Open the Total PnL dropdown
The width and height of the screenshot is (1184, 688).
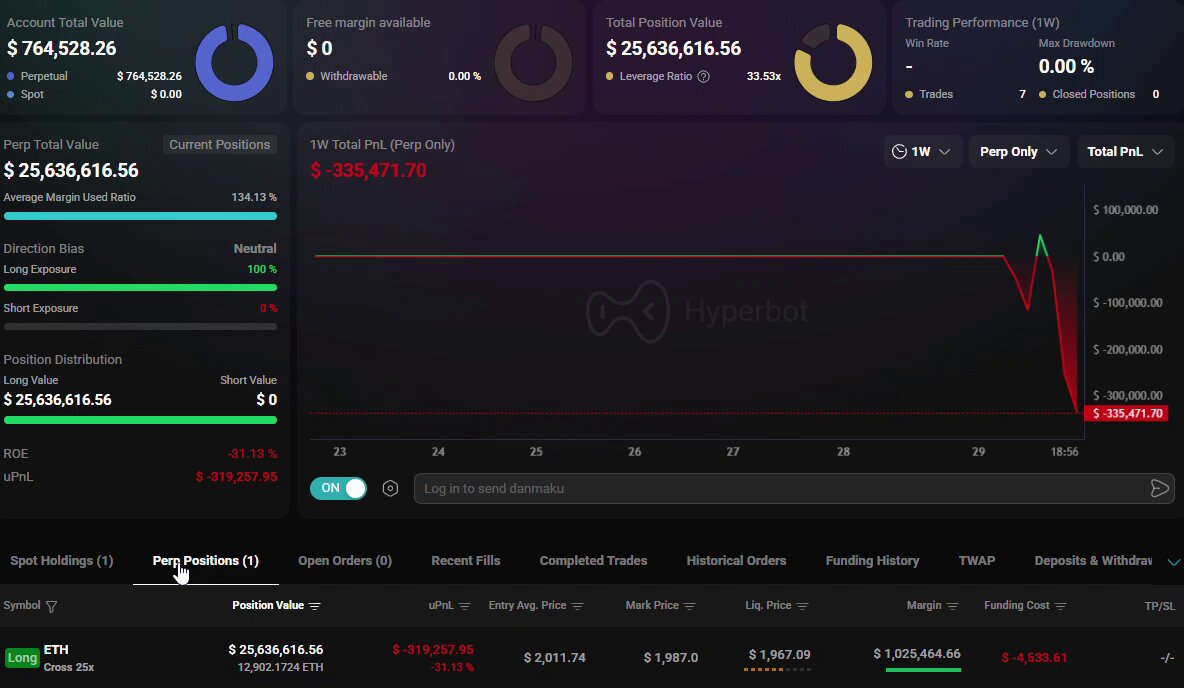pyautogui.click(x=1125, y=152)
